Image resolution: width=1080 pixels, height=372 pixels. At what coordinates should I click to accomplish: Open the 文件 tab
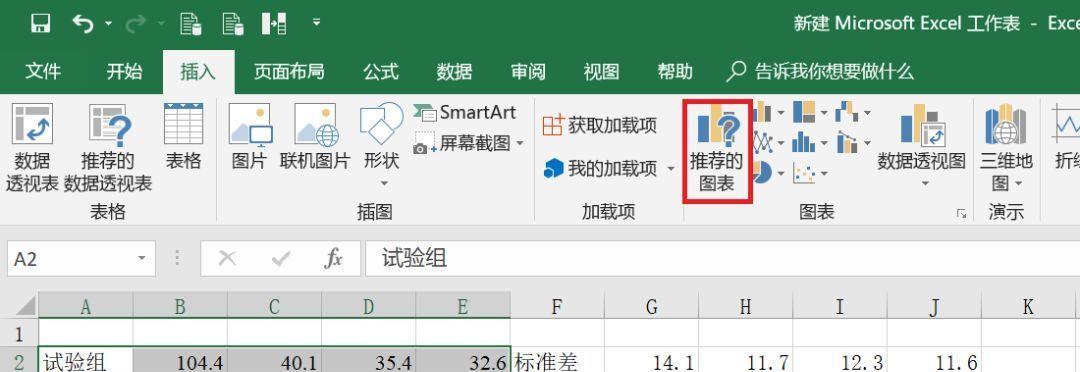(x=43, y=72)
